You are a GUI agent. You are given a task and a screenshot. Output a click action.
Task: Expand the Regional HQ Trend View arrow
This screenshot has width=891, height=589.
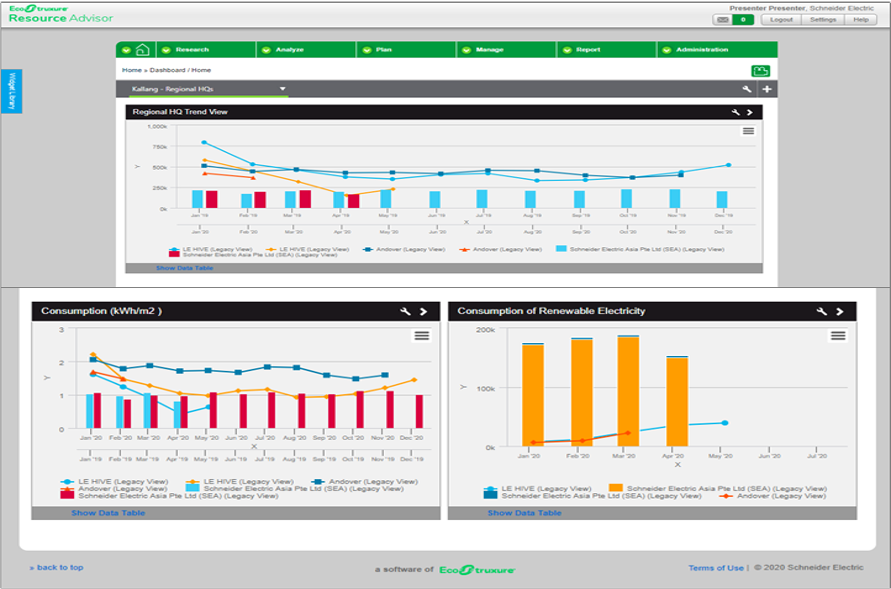point(750,112)
